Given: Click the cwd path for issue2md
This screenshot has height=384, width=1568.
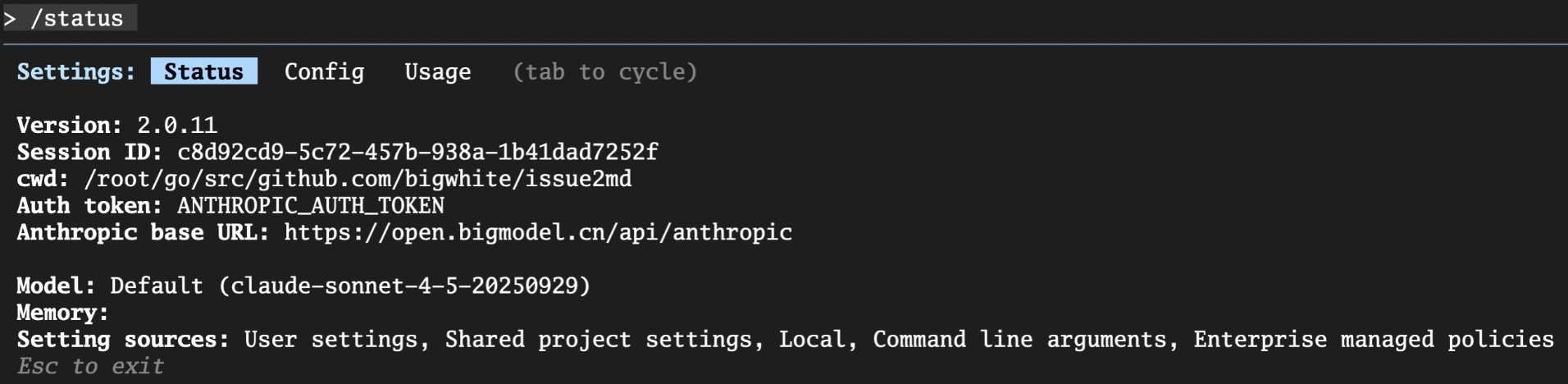Looking at the screenshot, I should point(358,179).
